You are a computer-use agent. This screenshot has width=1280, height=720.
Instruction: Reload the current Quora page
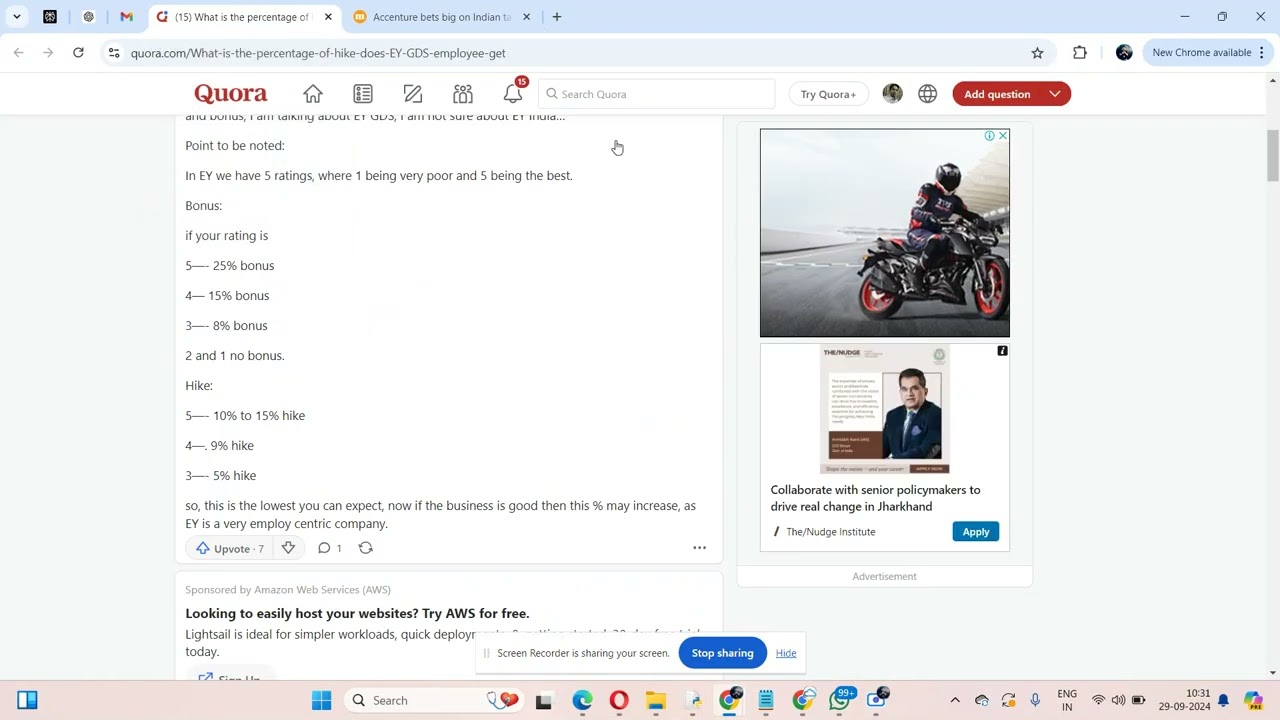[78, 53]
